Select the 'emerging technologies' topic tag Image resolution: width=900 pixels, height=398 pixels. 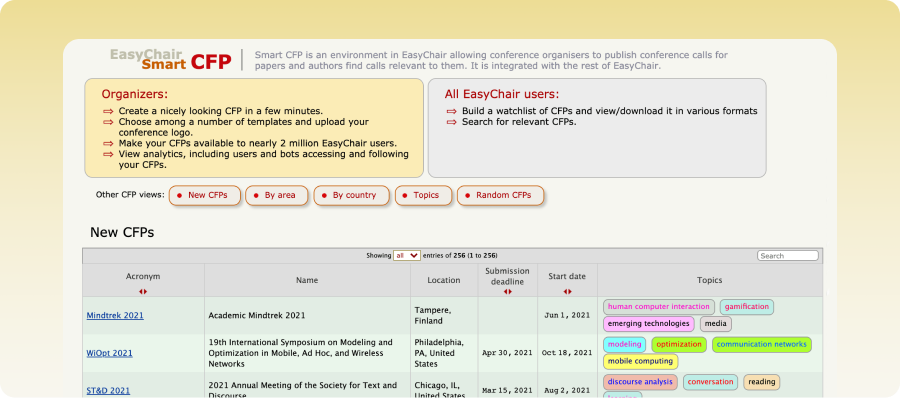click(648, 324)
